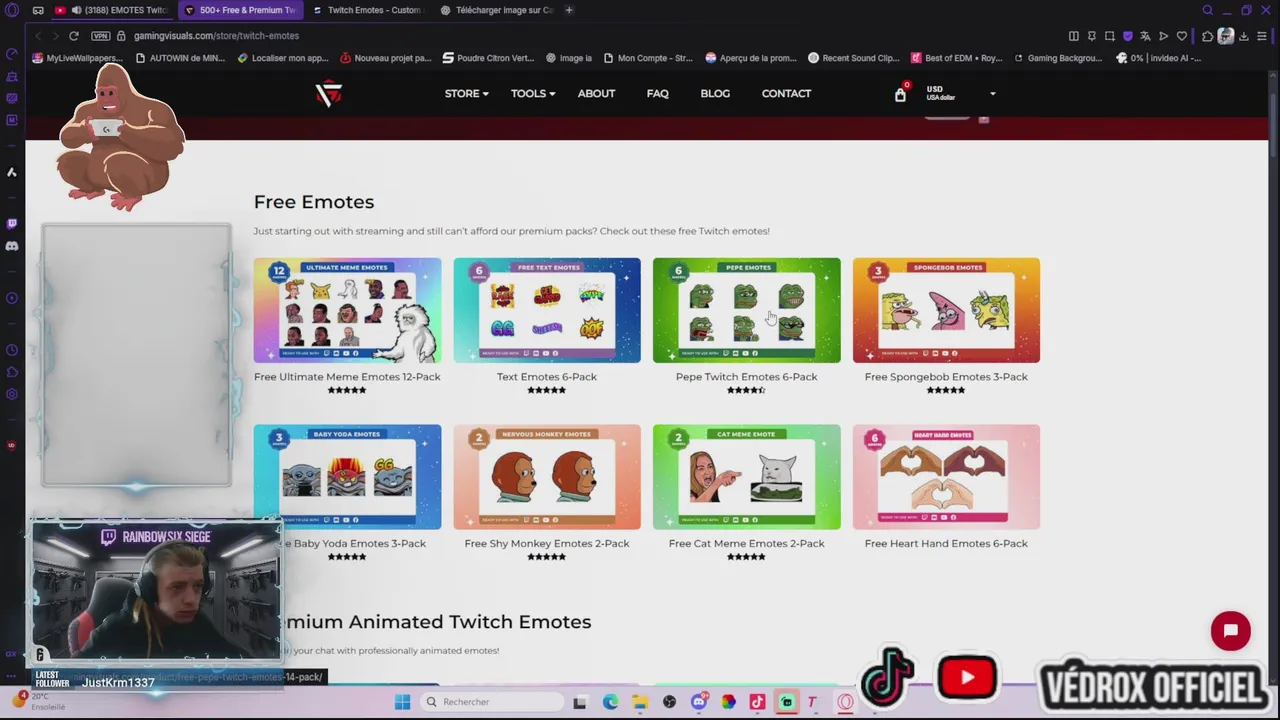Open Nouveau projet pa... bookmark

click(x=385, y=58)
